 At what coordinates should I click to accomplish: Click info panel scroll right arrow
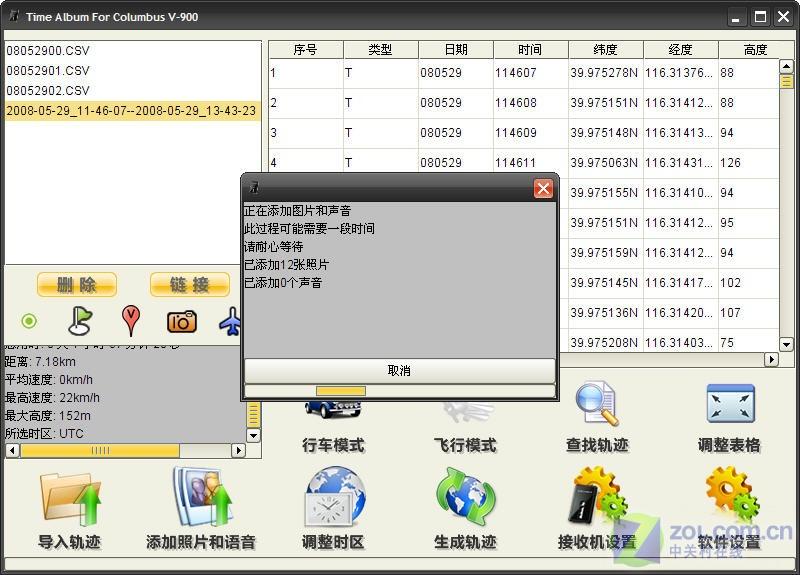(238, 451)
